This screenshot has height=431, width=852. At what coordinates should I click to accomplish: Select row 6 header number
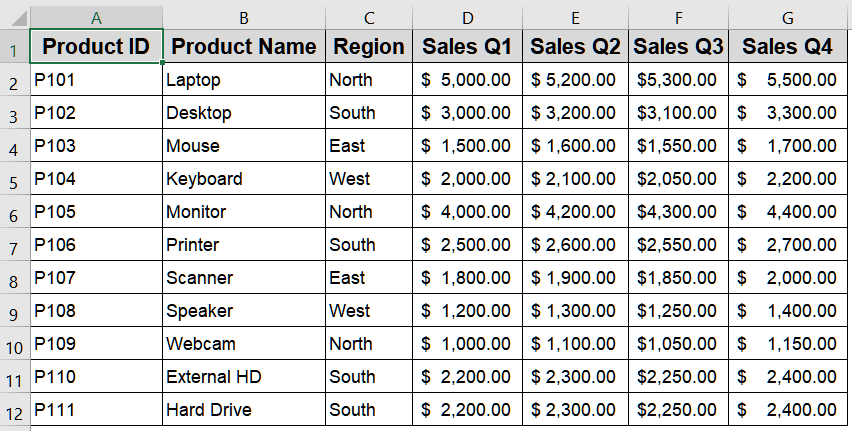[14, 213]
